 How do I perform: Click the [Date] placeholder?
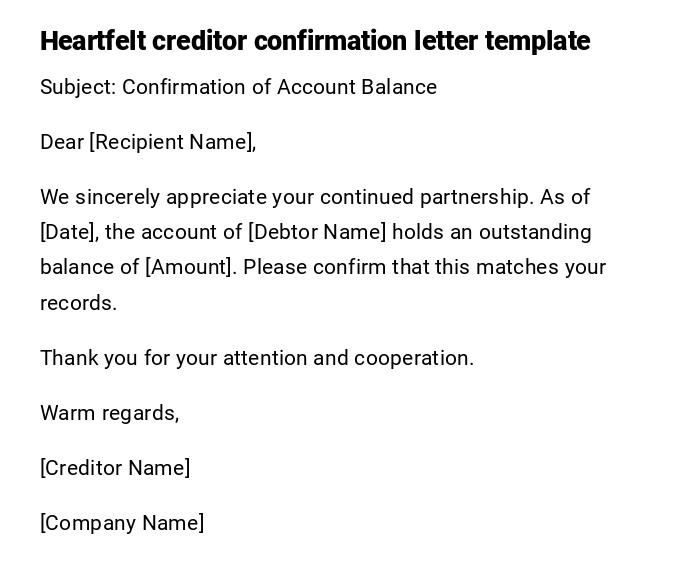(68, 232)
